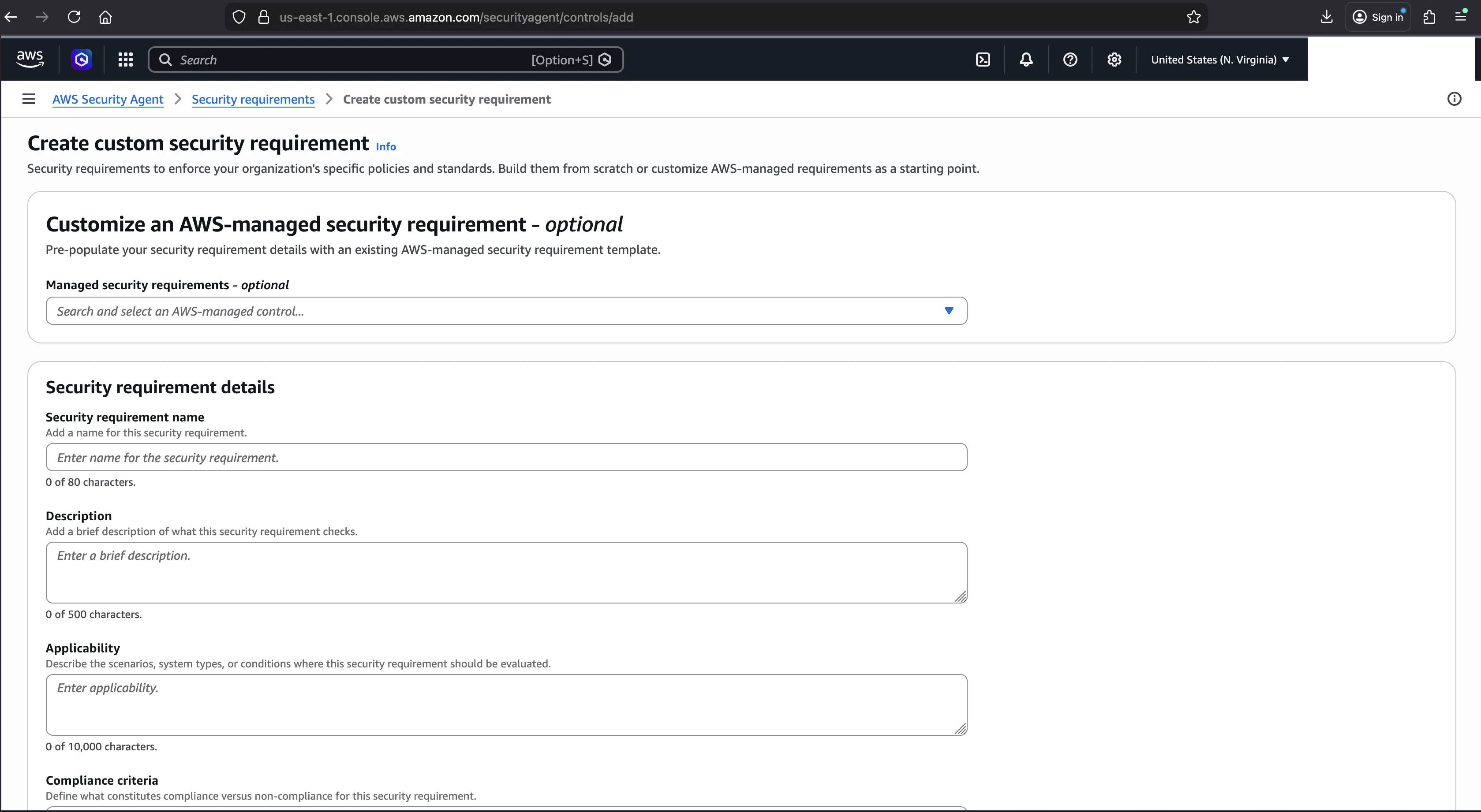Screen dimensions: 1481x812
Task: Click the browser address bar URL
Action: pos(456,17)
